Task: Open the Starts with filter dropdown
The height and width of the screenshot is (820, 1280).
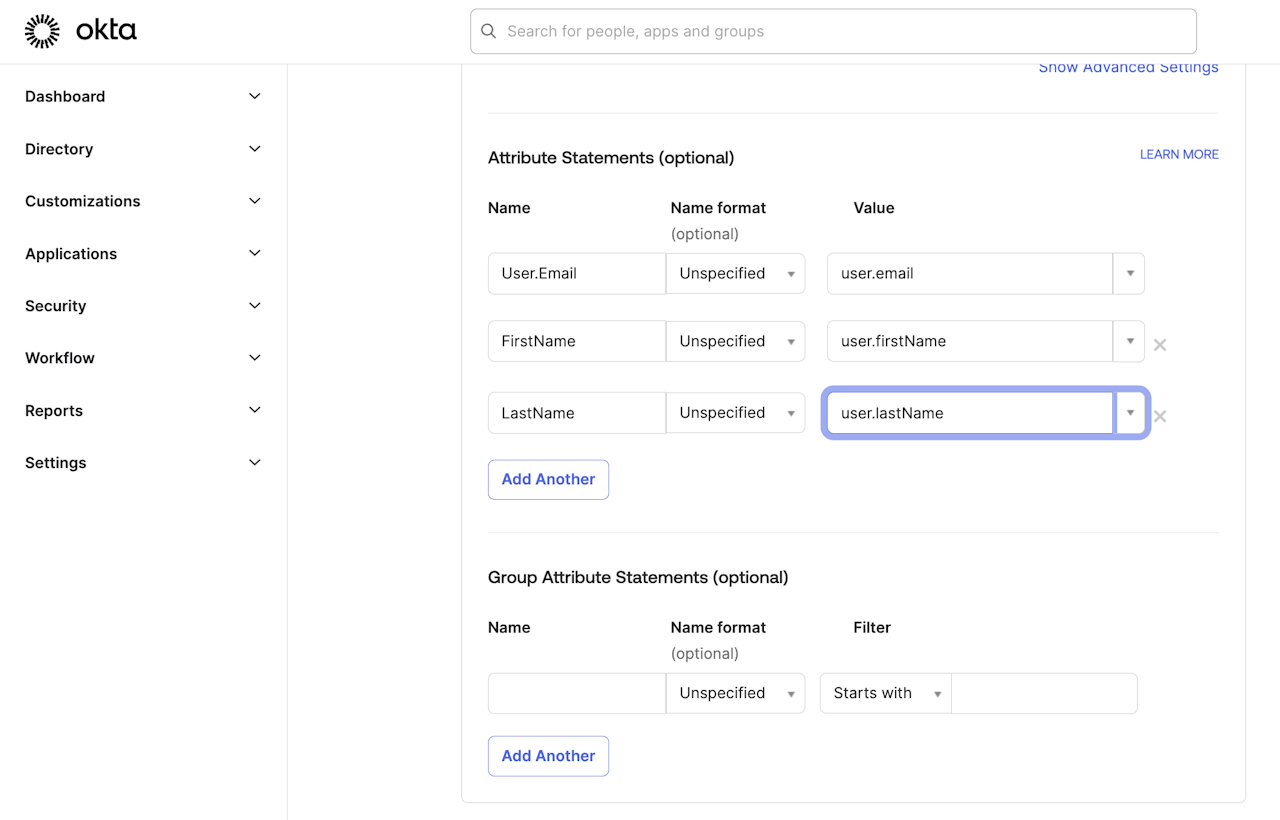Action: [x=886, y=693]
